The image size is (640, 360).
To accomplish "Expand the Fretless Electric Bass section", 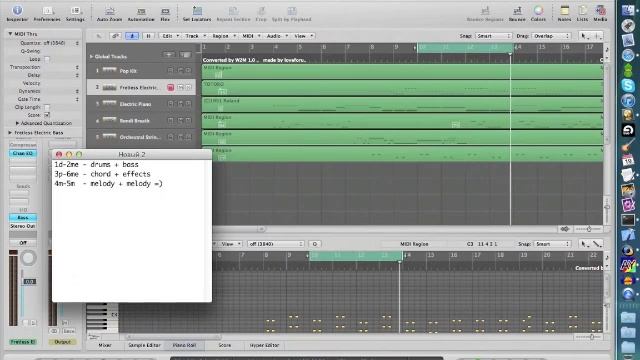I will pyautogui.click(x=10, y=133).
